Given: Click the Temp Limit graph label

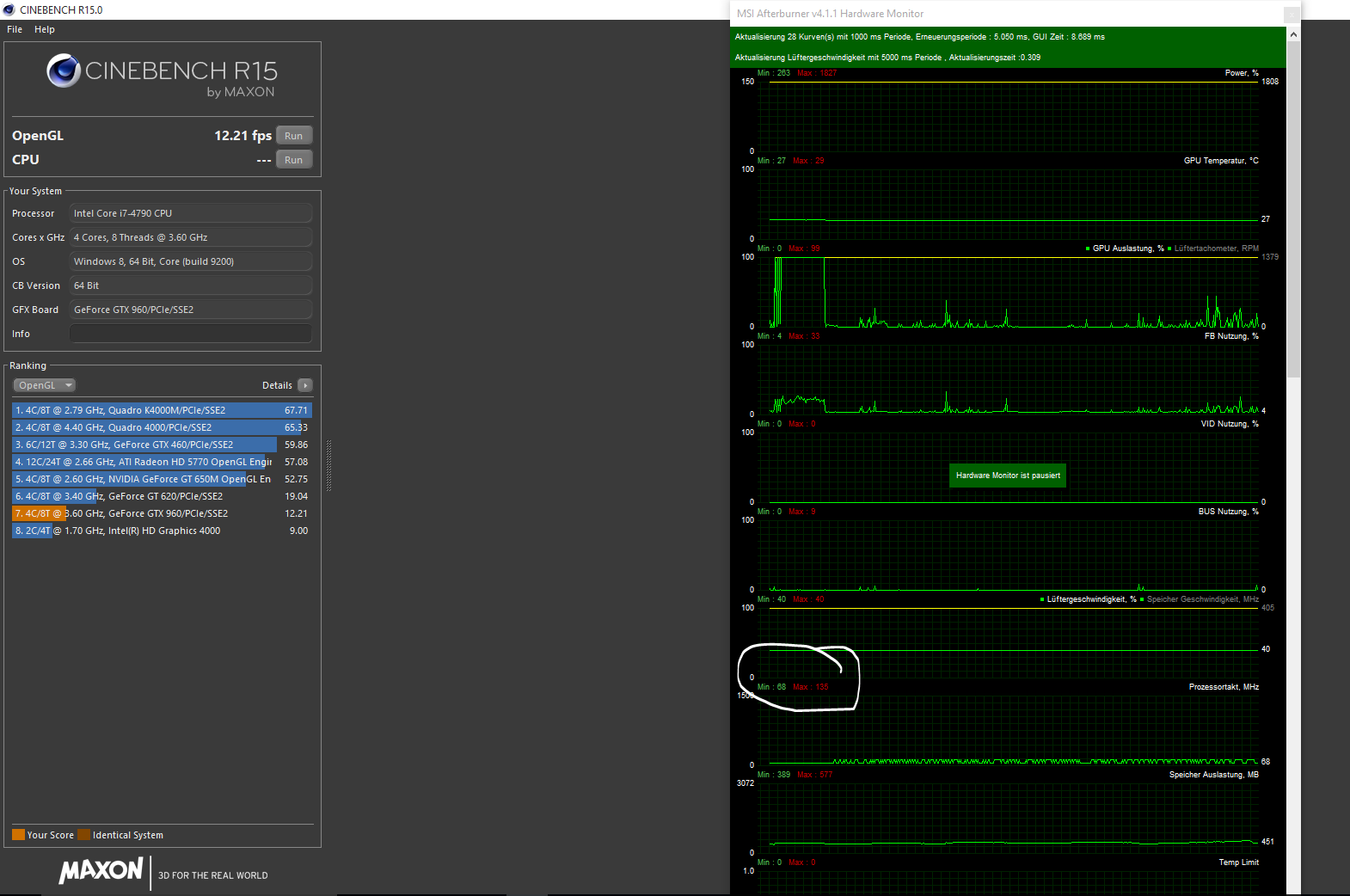Looking at the screenshot, I should click(1238, 862).
